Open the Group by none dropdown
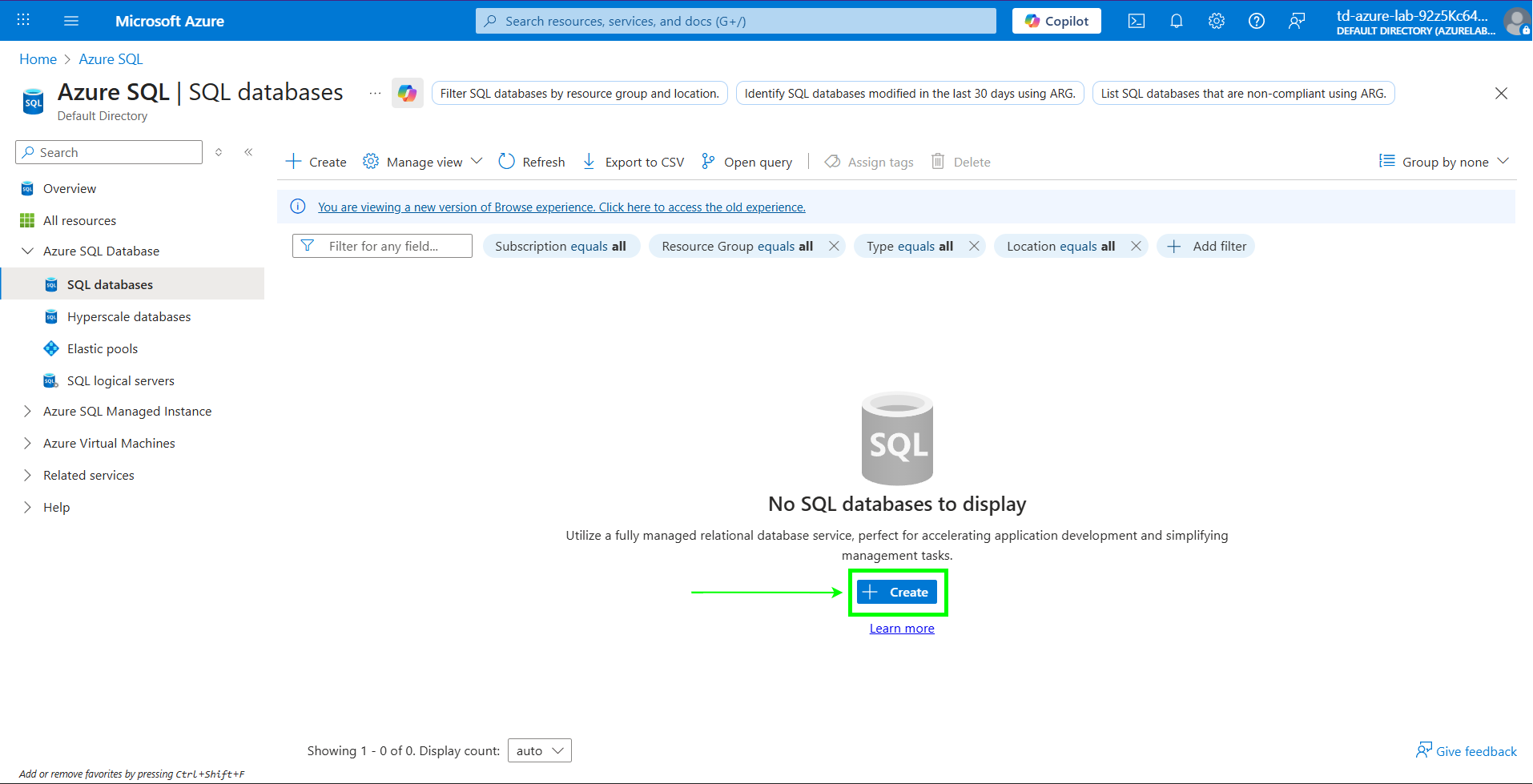This screenshot has height=784, width=1533. click(1444, 162)
